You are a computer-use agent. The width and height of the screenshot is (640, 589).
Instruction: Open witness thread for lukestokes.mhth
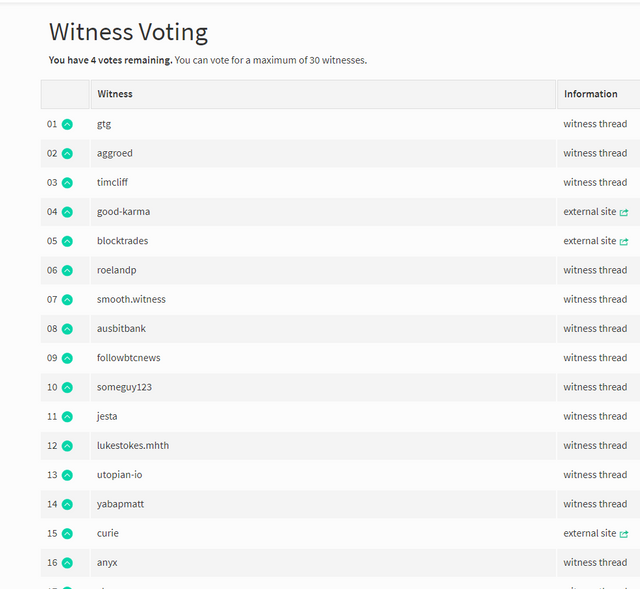pyautogui.click(x=595, y=446)
